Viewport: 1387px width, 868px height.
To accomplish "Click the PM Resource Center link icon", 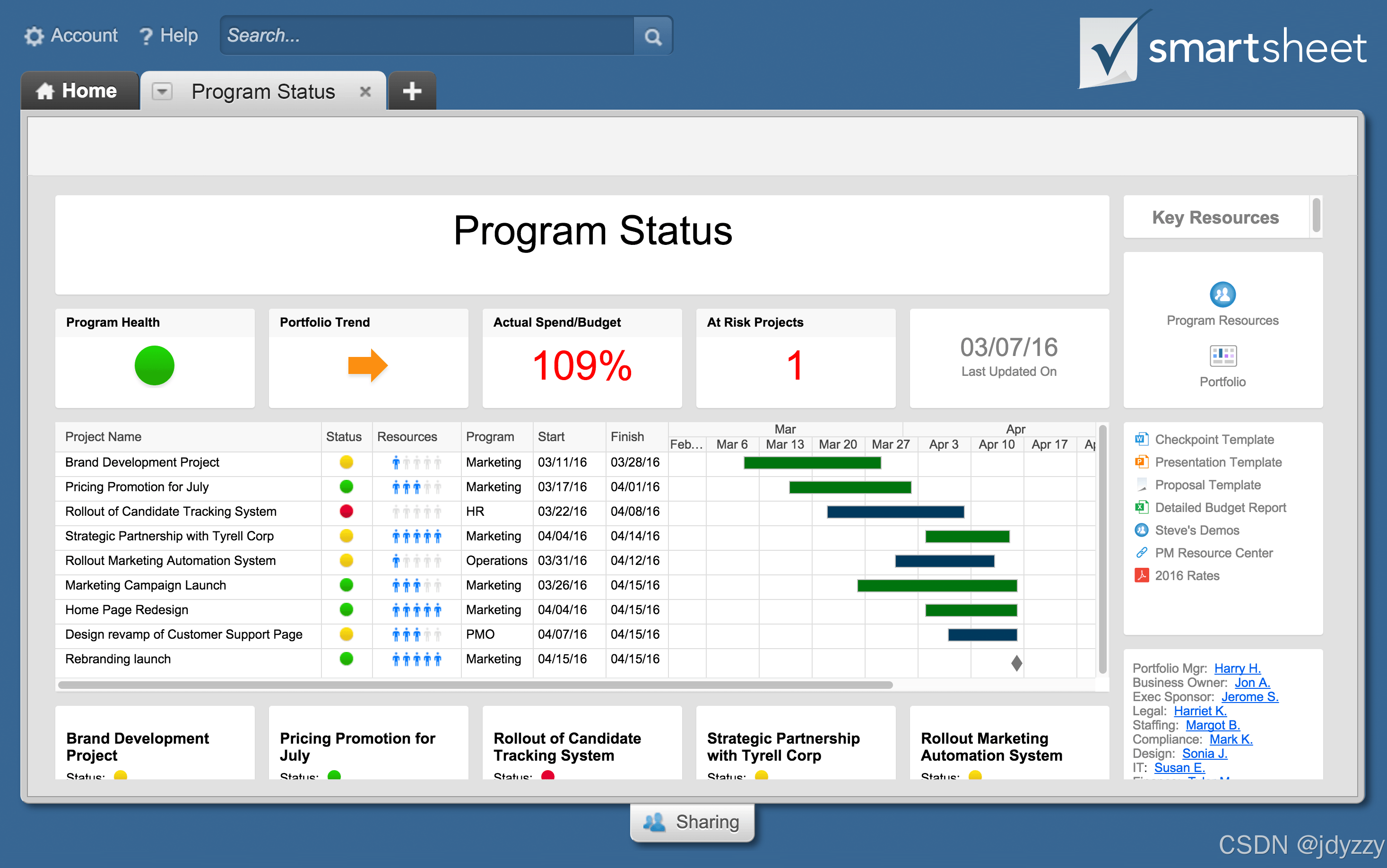I will pyautogui.click(x=1141, y=553).
